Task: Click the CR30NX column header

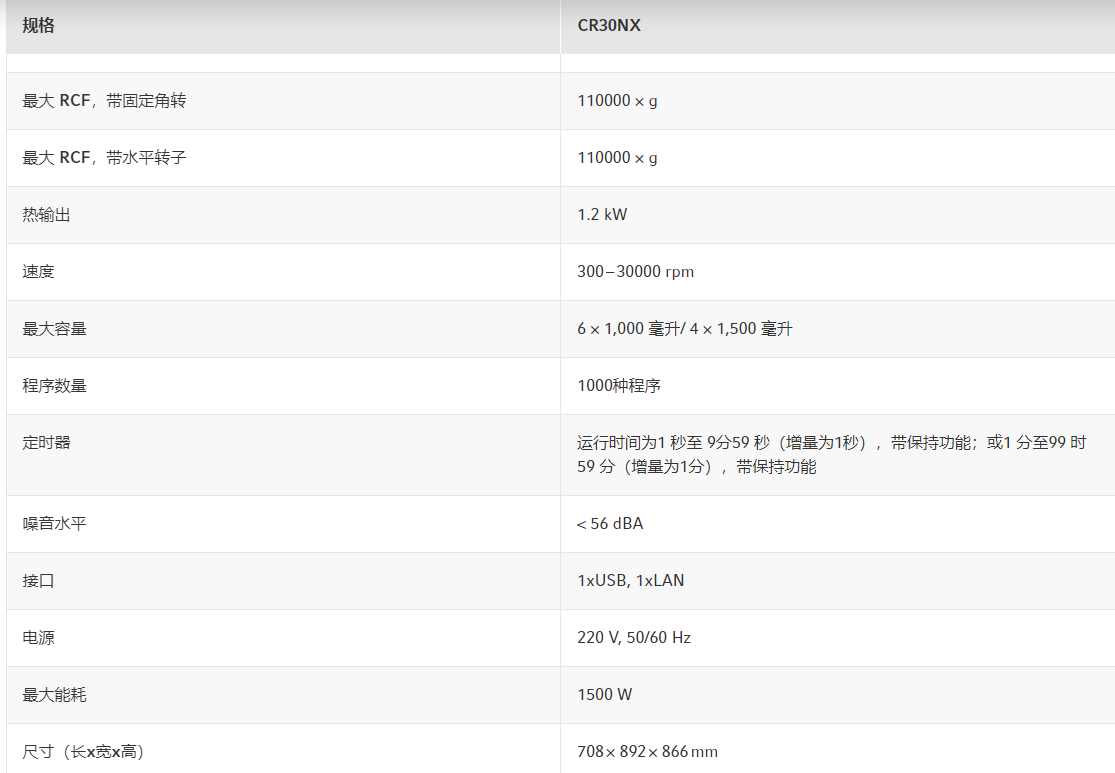Action: click(x=609, y=26)
